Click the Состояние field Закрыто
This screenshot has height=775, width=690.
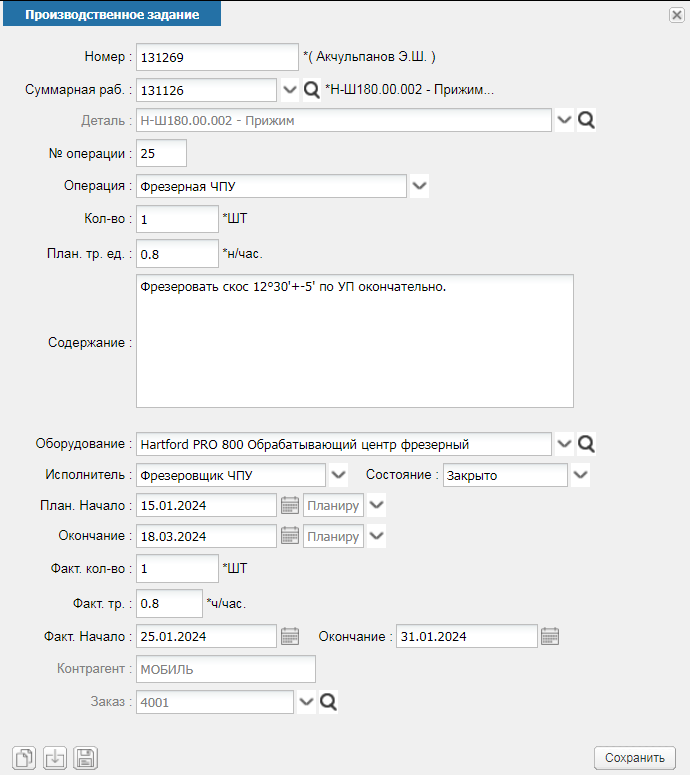coord(505,475)
